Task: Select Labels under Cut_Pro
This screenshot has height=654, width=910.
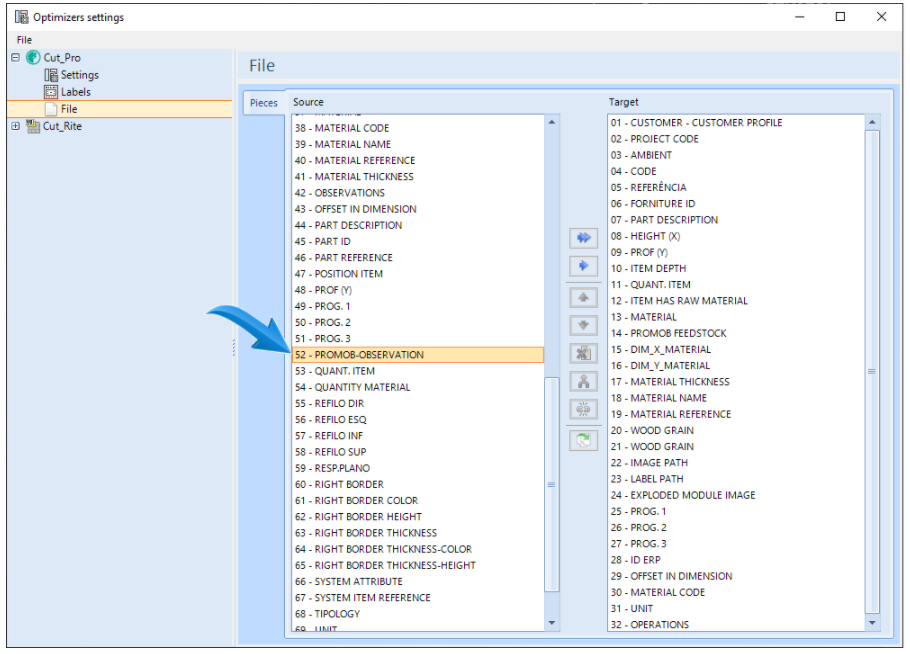Action: [75, 92]
